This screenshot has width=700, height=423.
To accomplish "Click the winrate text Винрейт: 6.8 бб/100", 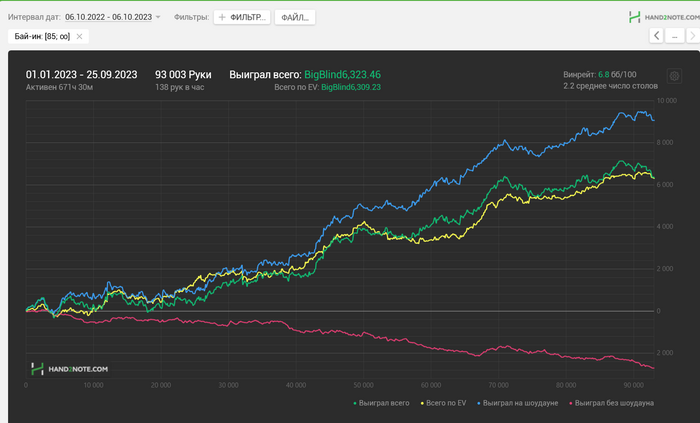I will (x=600, y=75).
